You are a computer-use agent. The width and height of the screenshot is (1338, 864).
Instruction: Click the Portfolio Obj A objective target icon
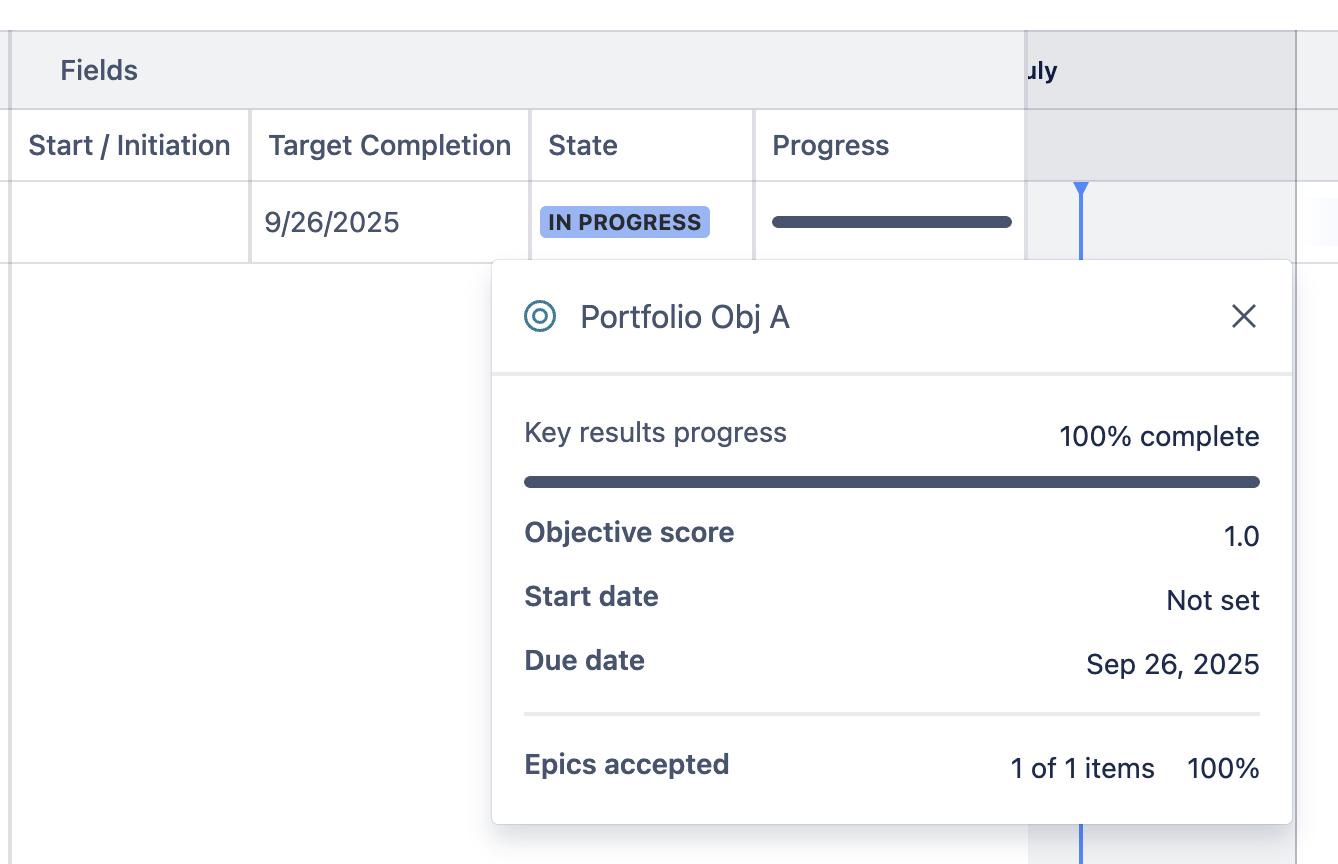pyautogui.click(x=540, y=317)
